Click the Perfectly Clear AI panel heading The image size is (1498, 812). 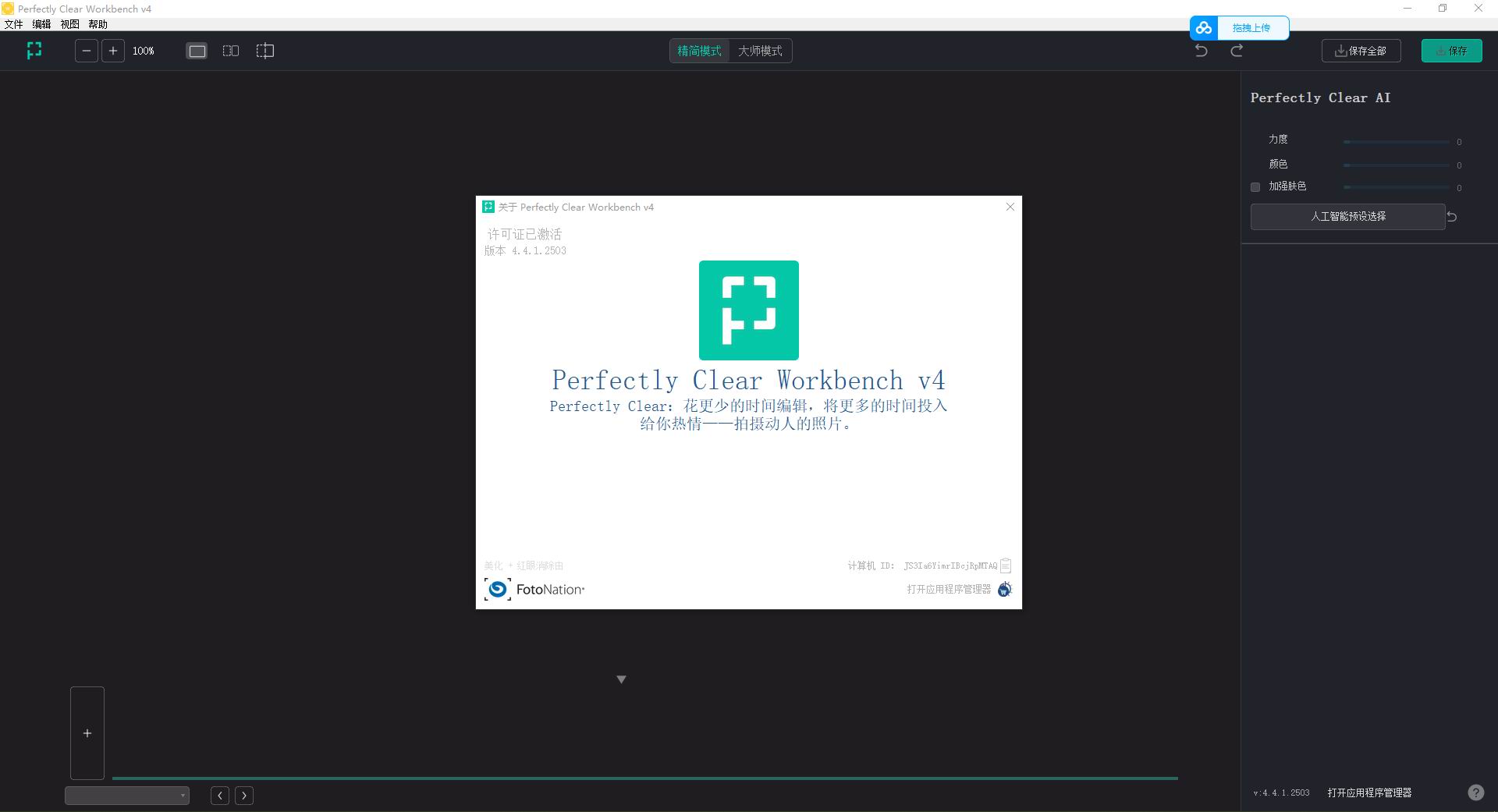coord(1320,98)
